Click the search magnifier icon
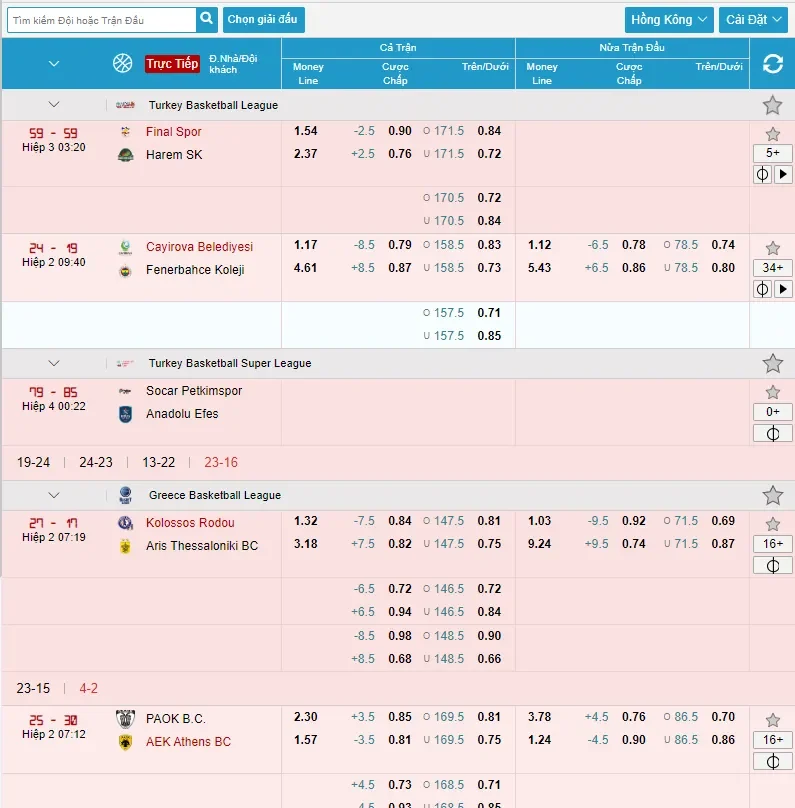The width and height of the screenshot is (795, 808). (x=207, y=20)
